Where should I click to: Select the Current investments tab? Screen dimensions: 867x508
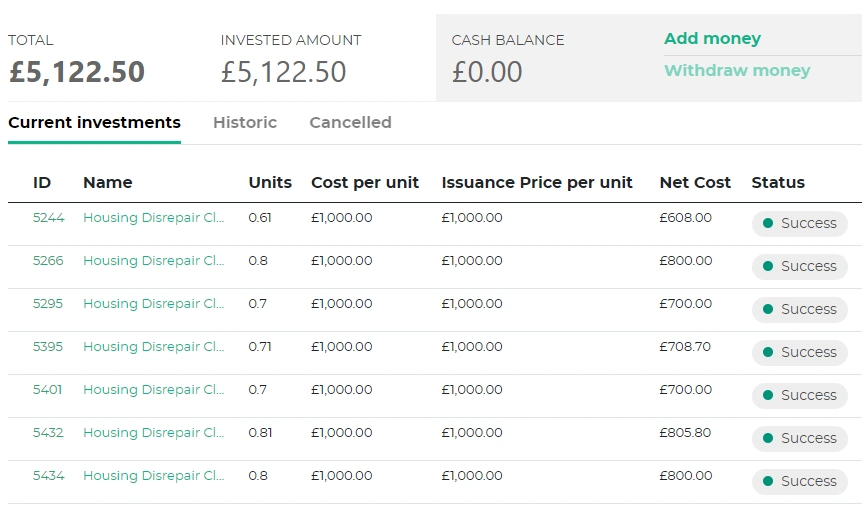[x=94, y=123]
